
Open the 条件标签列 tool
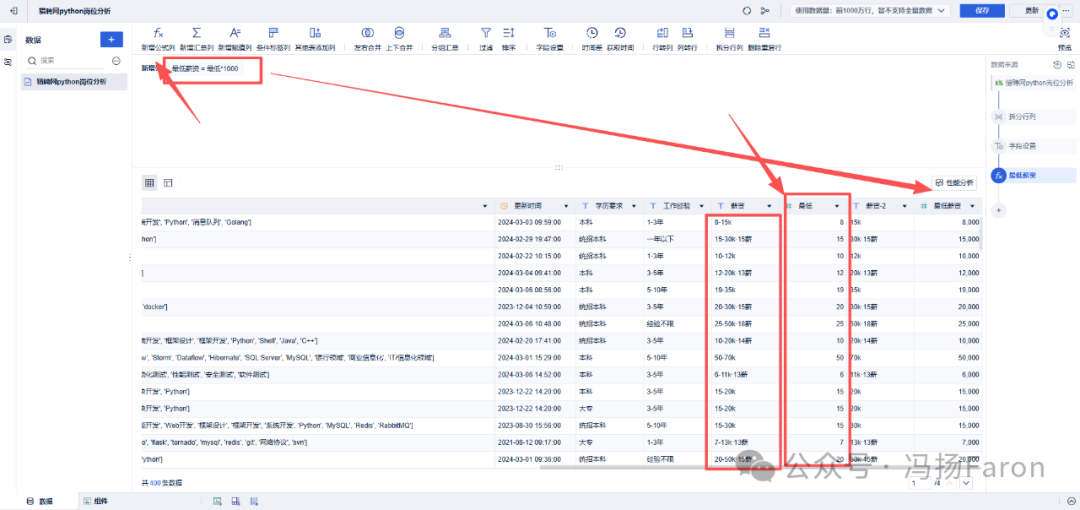point(273,39)
